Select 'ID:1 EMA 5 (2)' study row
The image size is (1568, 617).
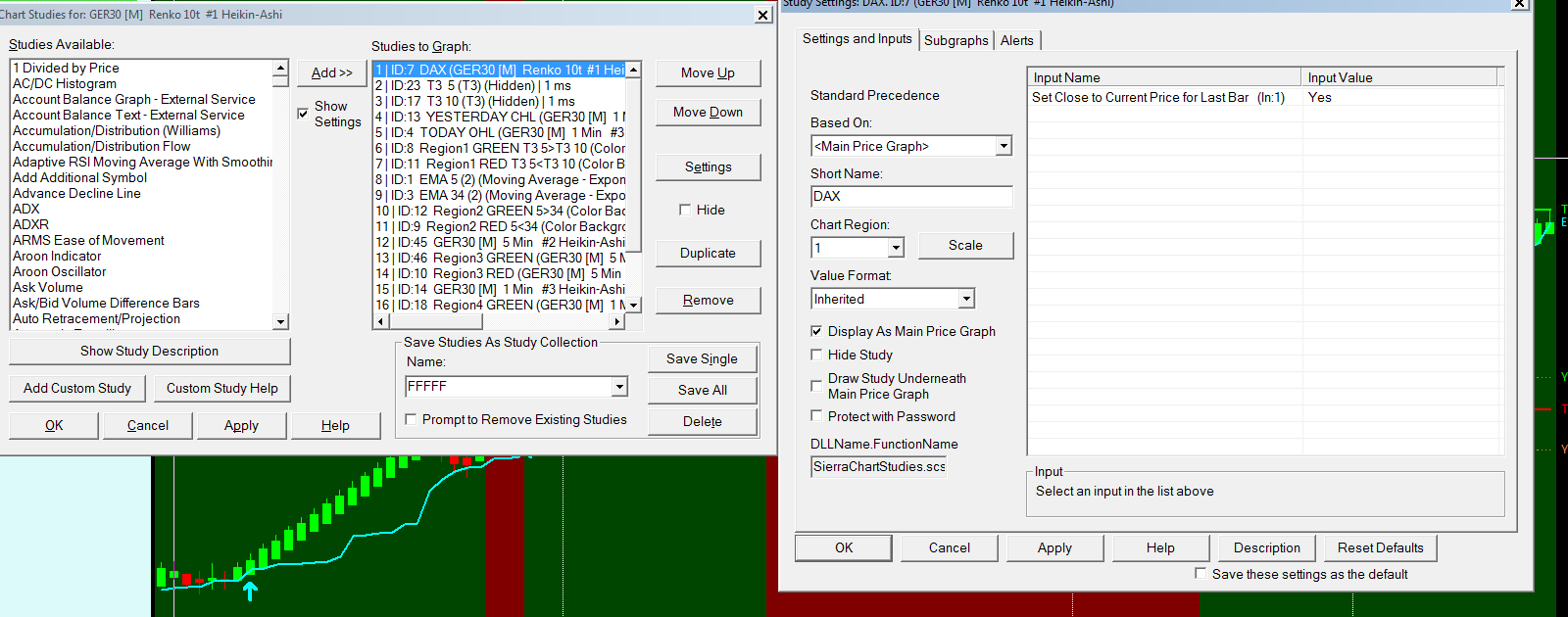click(500, 179)
